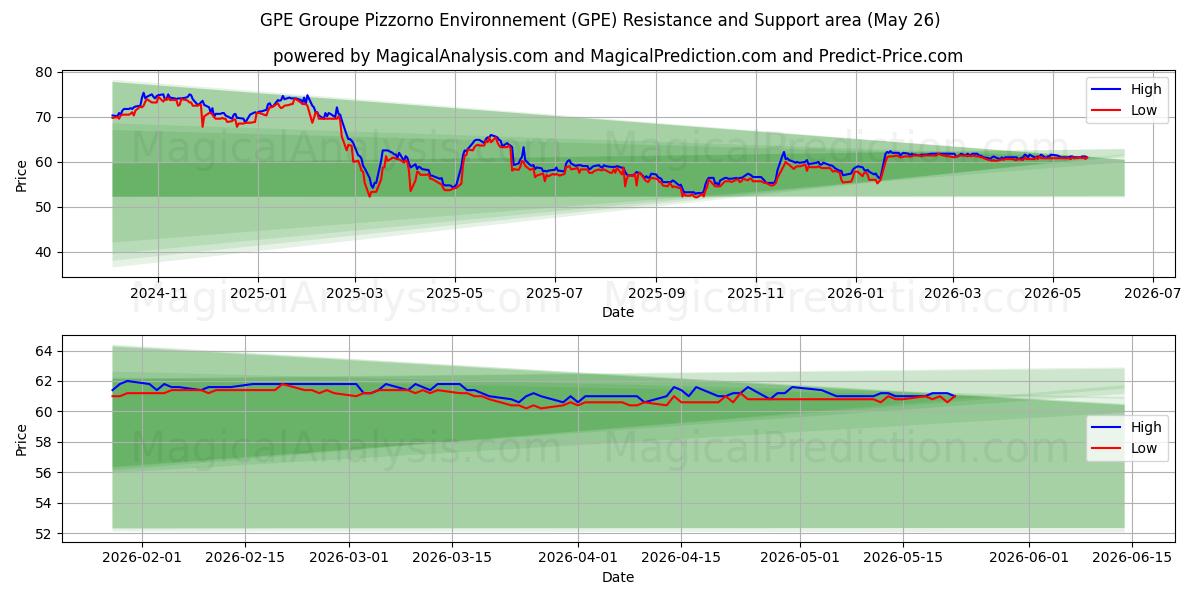The width and height of the screenshot is (1200, 600).
Task: Click the '2026-03' x-axis tick label
Action: 953,294
